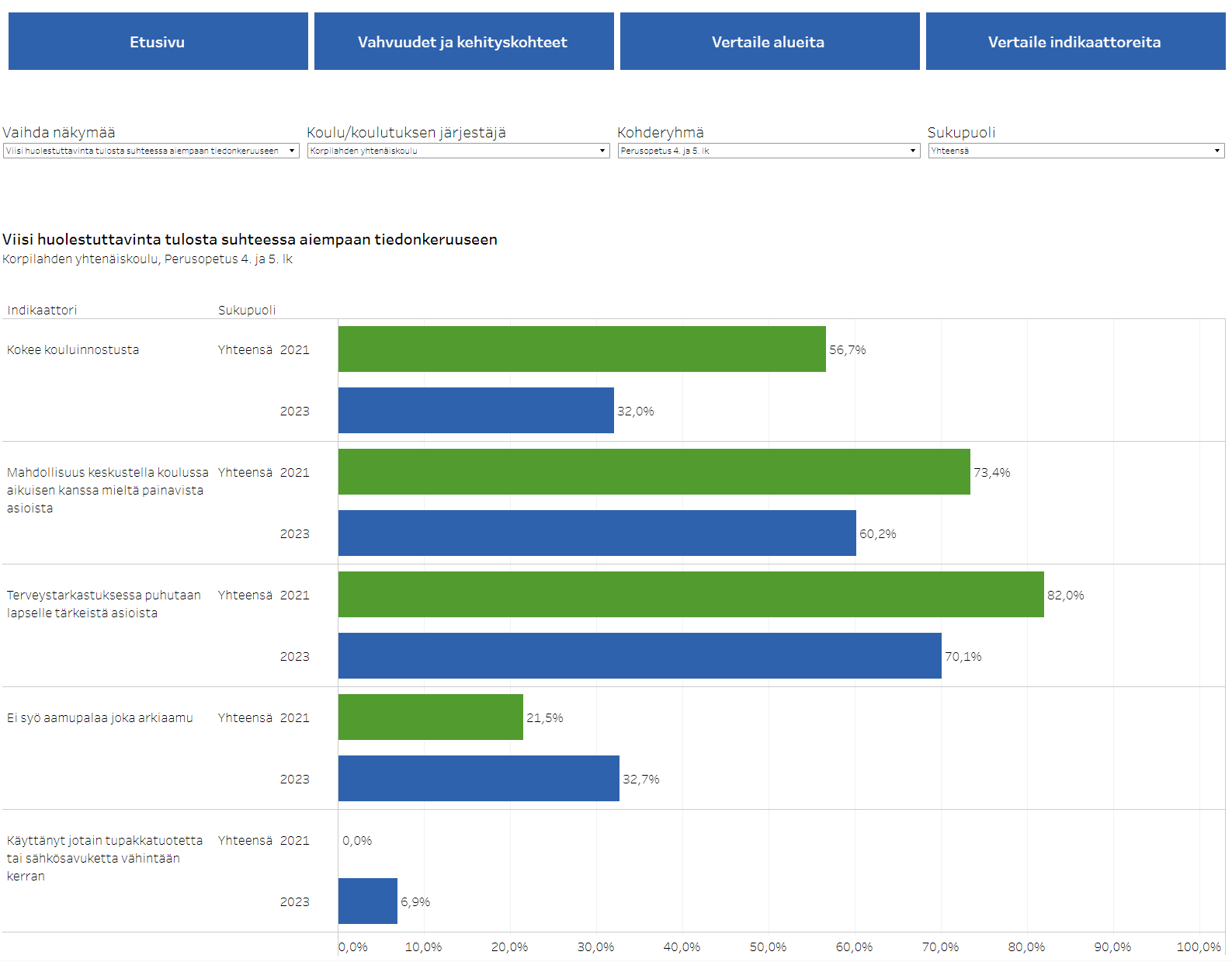The image size is (1232, 962).
Task: Select the Kokee kouluinnostusta indicator label
Action: pyautogui.click(x=73, y=350)
